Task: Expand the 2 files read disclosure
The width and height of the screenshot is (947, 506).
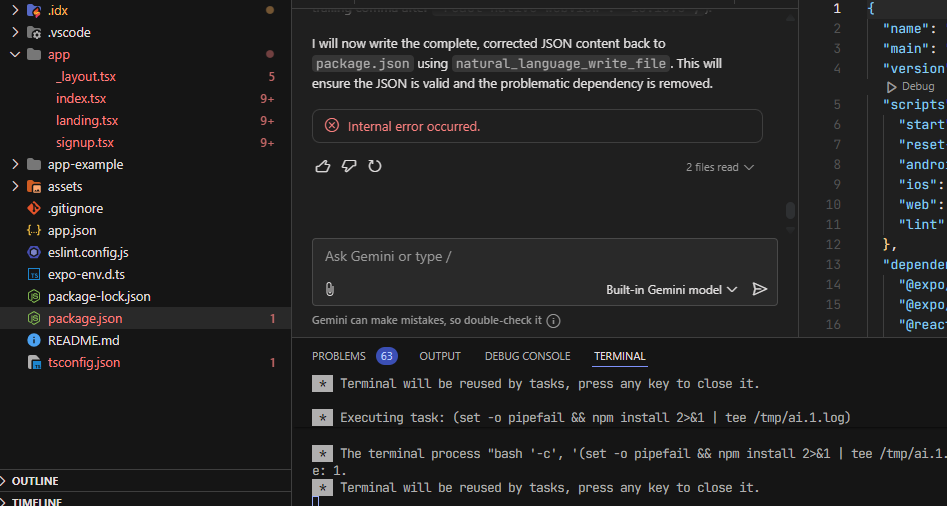Action: [719, 167]
